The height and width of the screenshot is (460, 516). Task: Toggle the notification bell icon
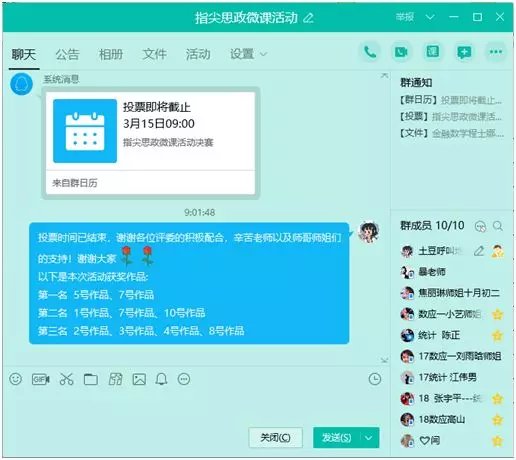coord(162,379)
